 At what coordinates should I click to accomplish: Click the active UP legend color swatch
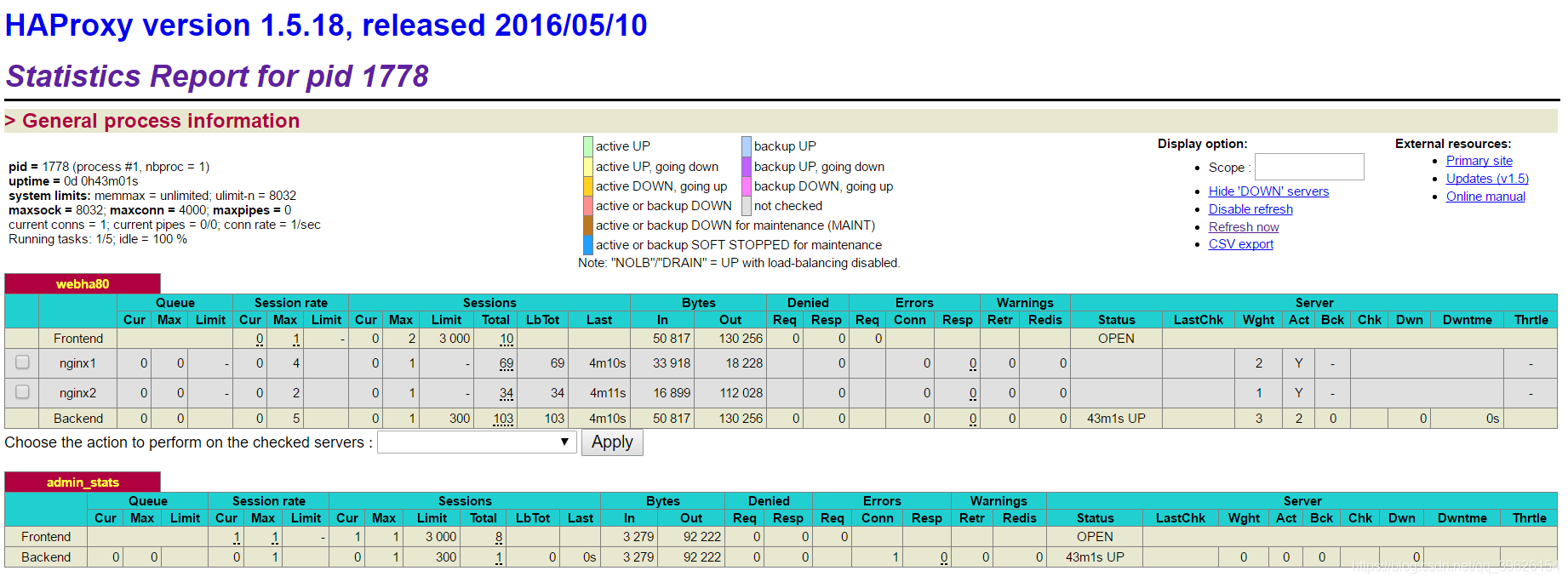[588, 146]
